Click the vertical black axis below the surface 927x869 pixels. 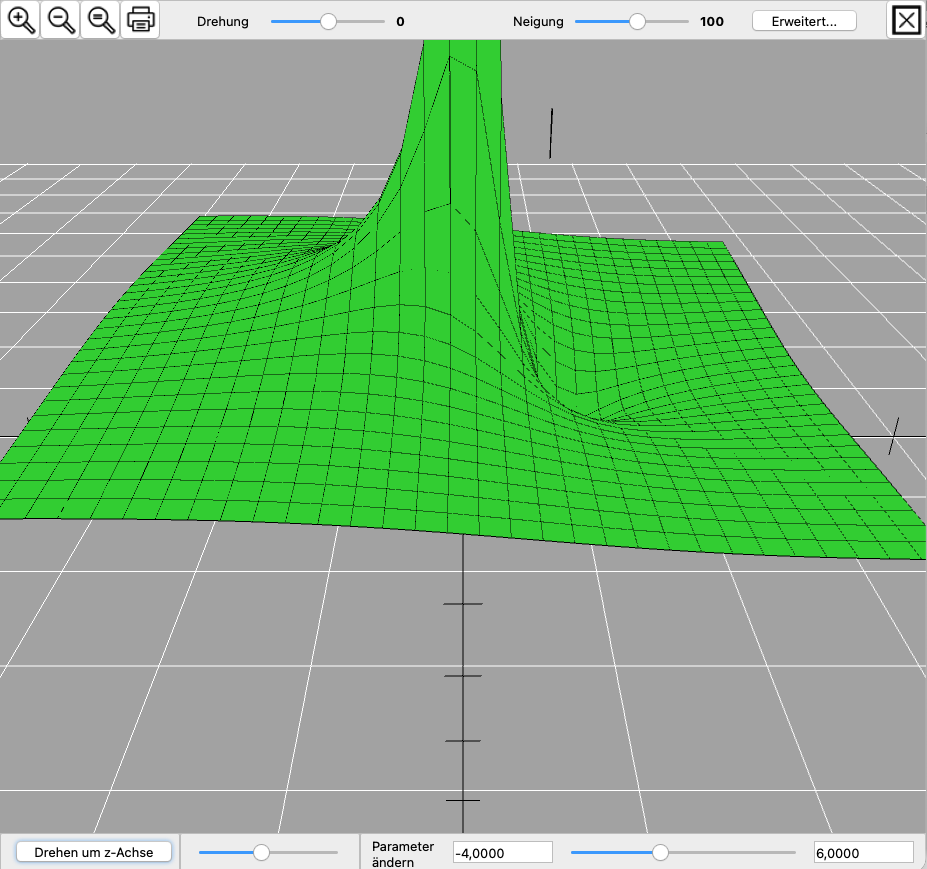[x=463, y=700]
